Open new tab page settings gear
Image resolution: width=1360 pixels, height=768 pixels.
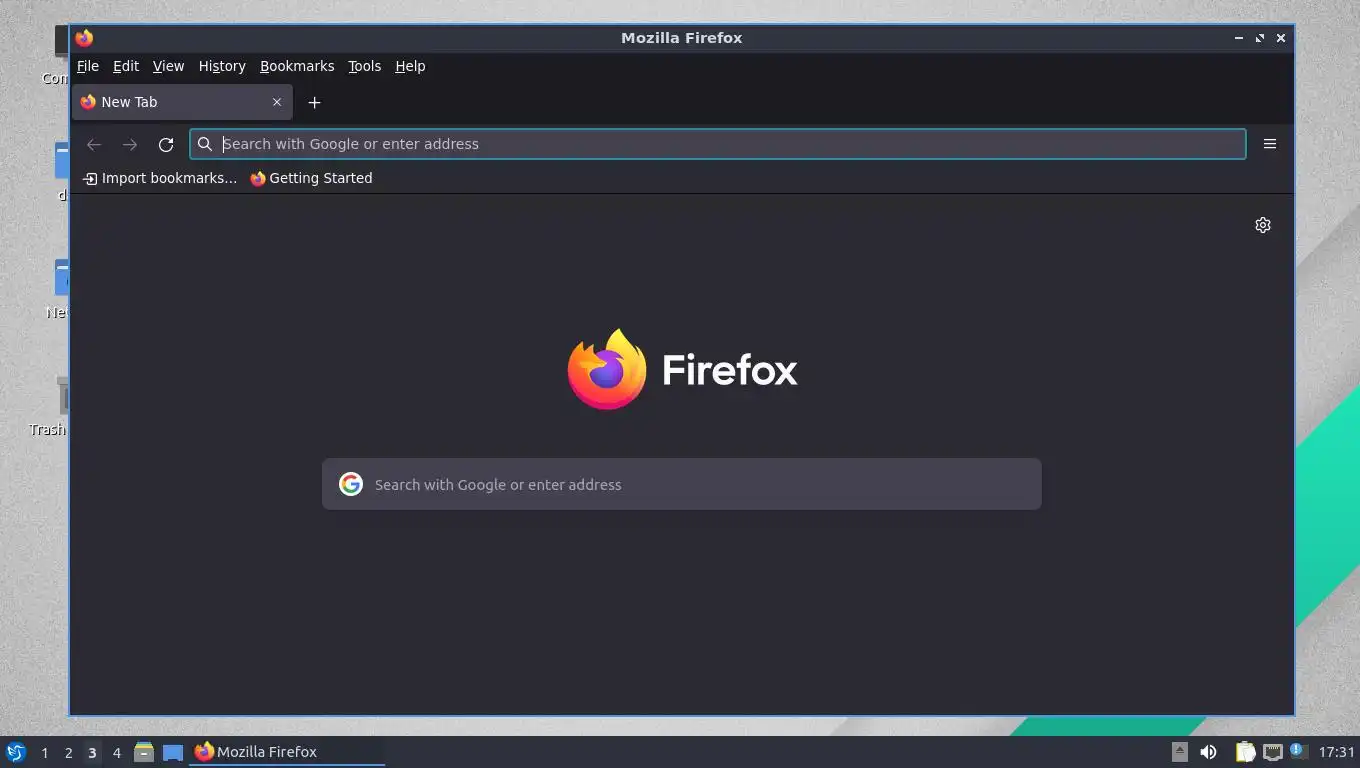pos(1263,225)
